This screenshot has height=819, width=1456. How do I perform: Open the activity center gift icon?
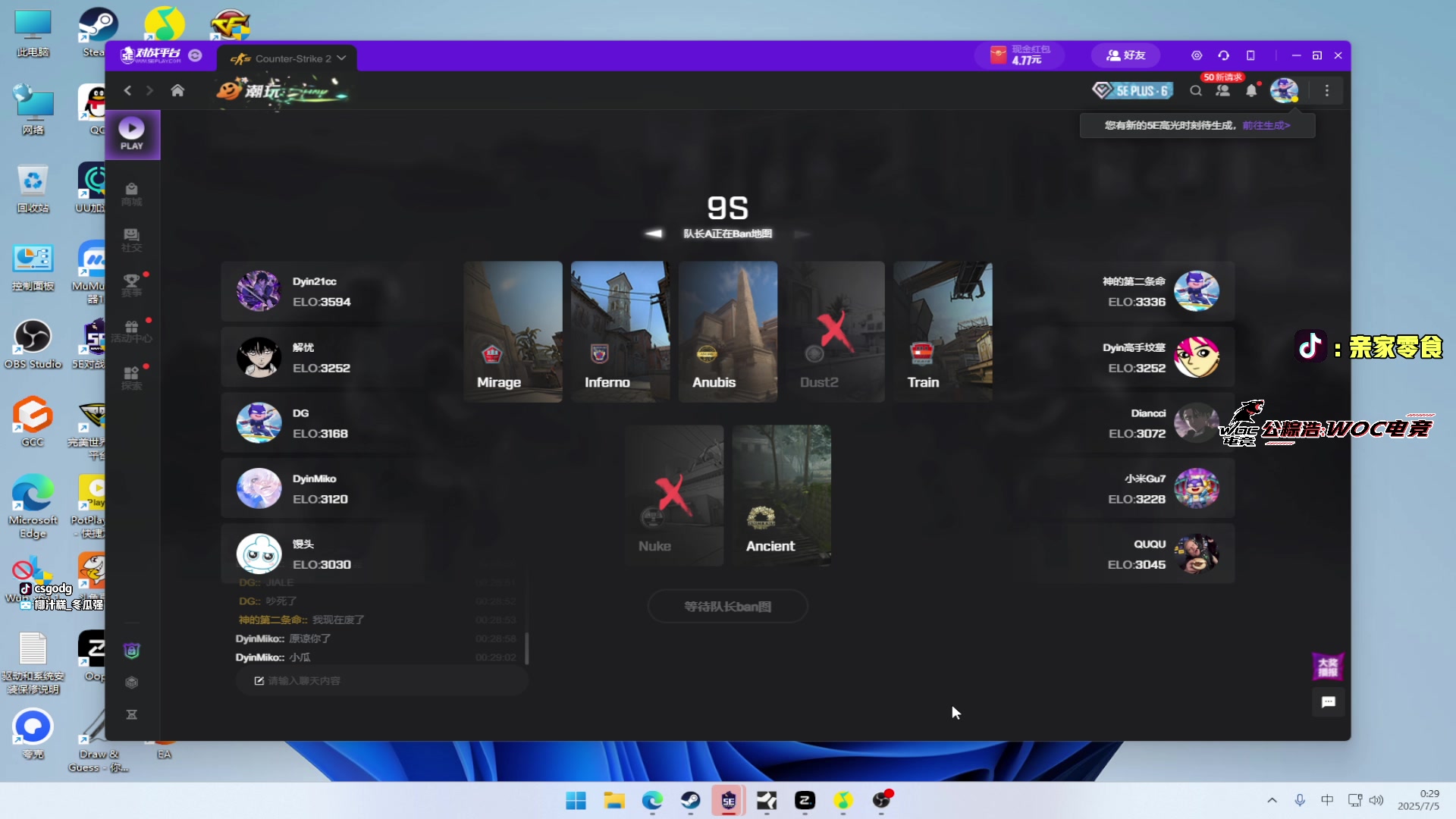pyautogui.click(x=131, y=331)
